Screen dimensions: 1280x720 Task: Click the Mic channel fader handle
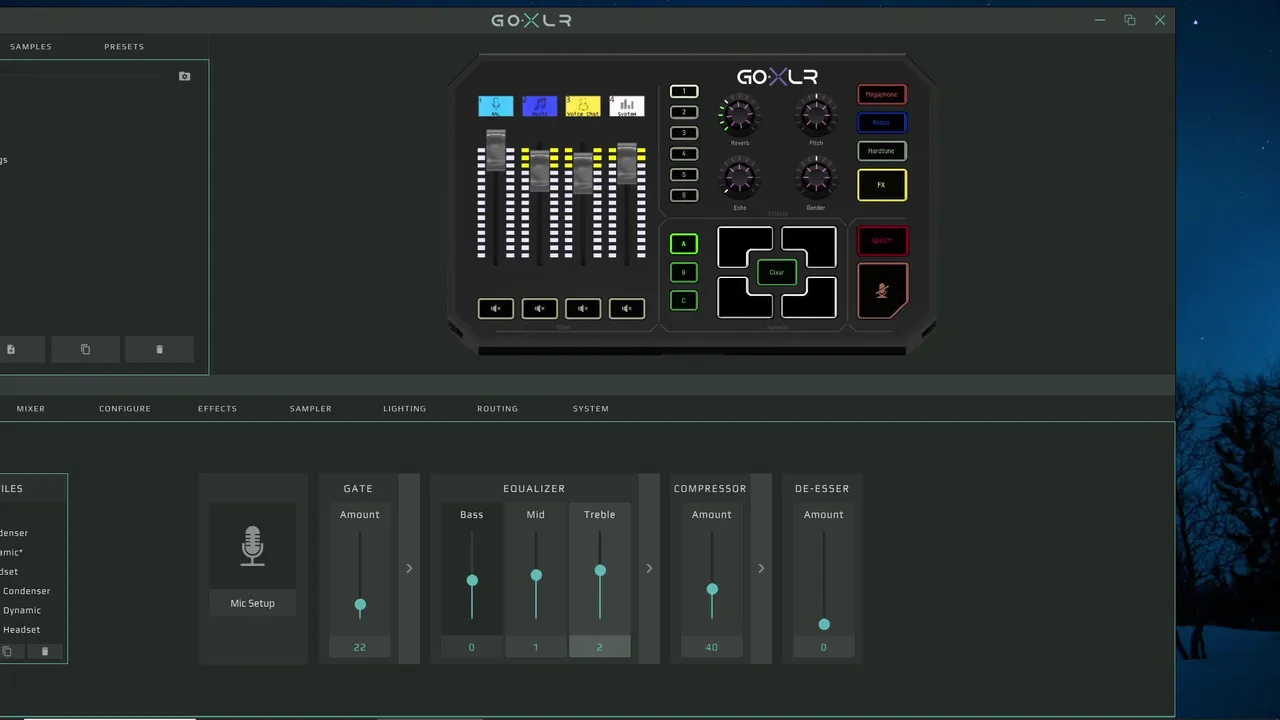[x=495, y=151]
